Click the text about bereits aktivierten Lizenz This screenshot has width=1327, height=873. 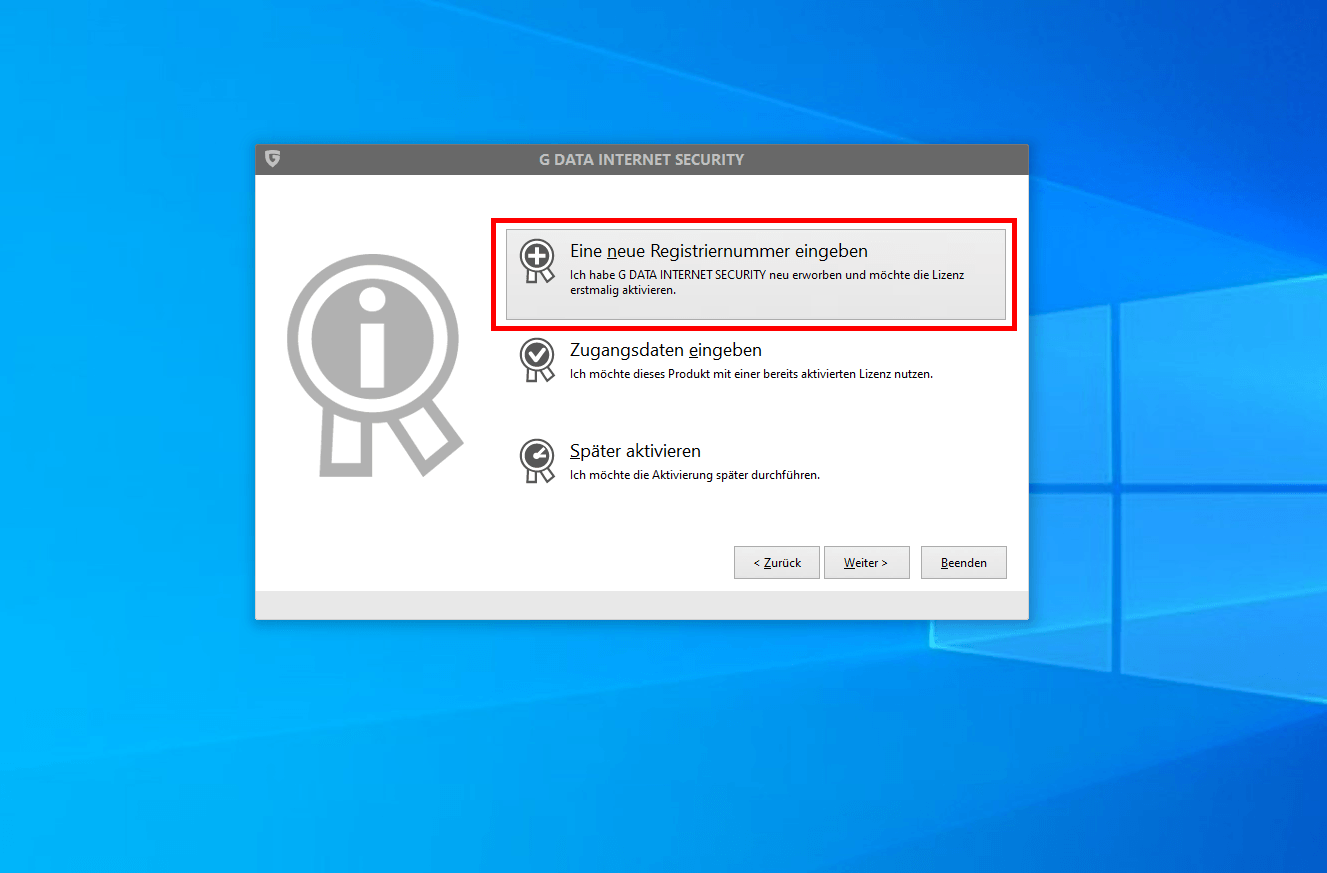750,374
